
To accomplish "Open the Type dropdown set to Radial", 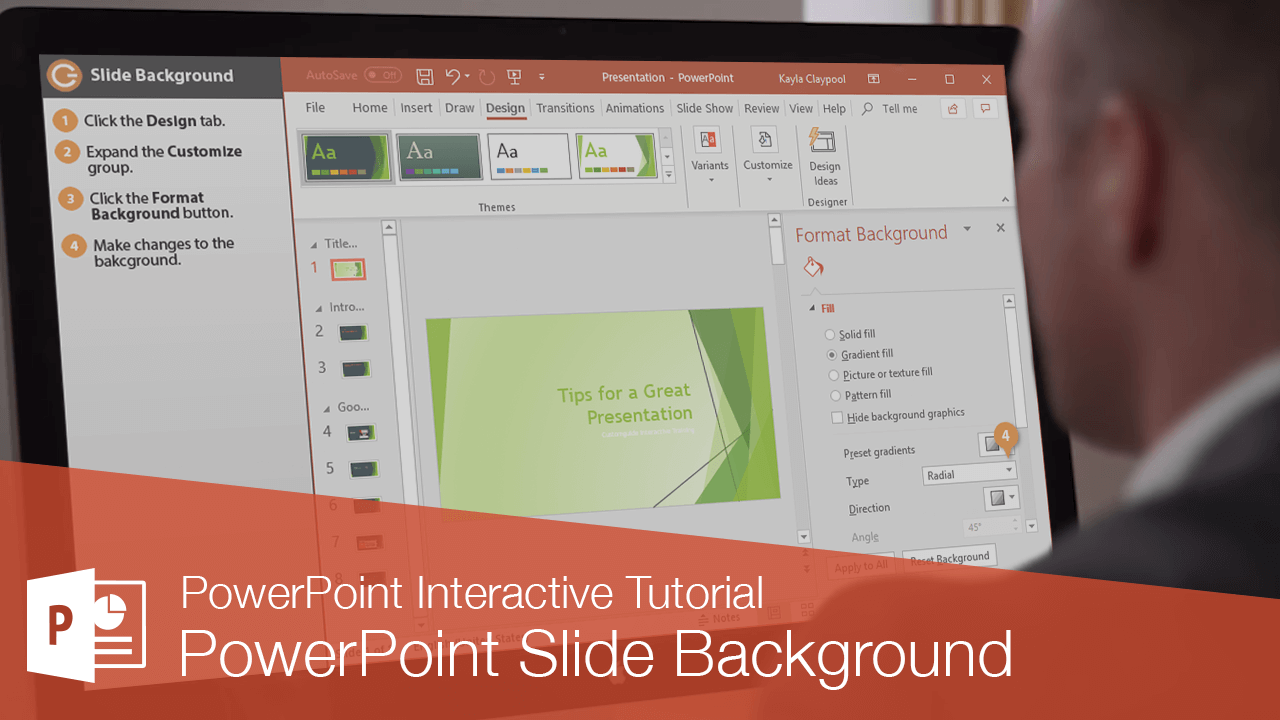I will pos(968,473).
